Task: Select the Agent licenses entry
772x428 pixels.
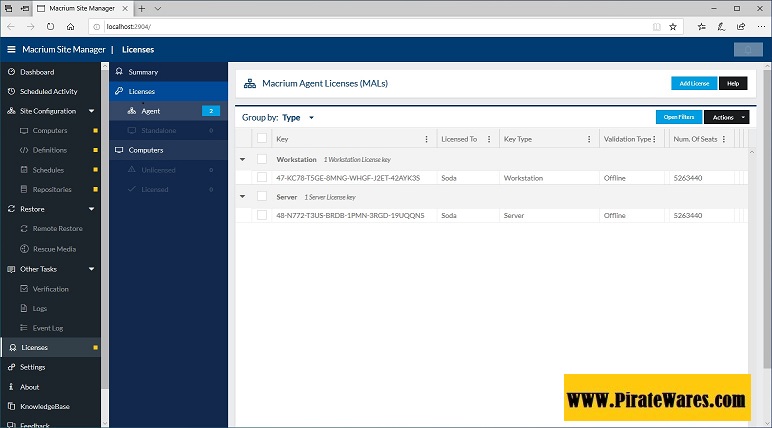Action: 150,111
